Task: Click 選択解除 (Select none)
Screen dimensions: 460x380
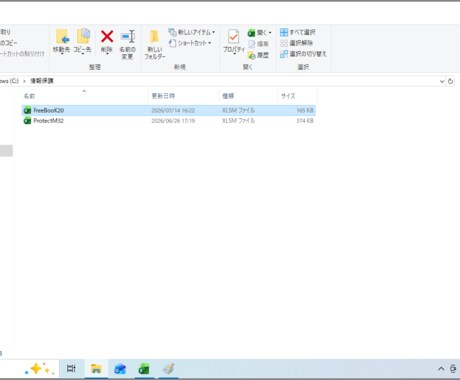Action: click(296, 43)
